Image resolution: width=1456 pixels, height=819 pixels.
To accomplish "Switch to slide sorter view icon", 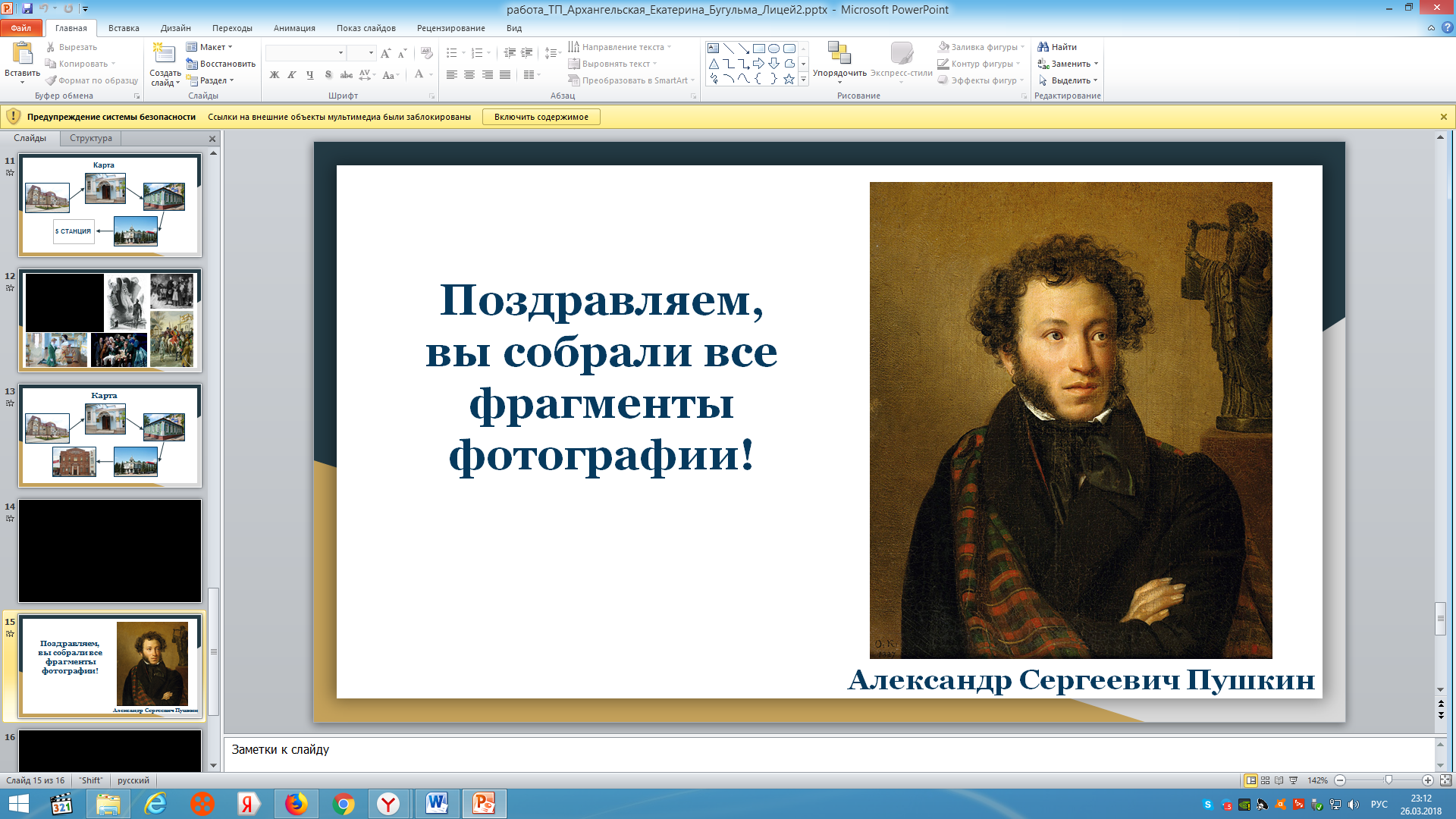I will pos(1265,780).
